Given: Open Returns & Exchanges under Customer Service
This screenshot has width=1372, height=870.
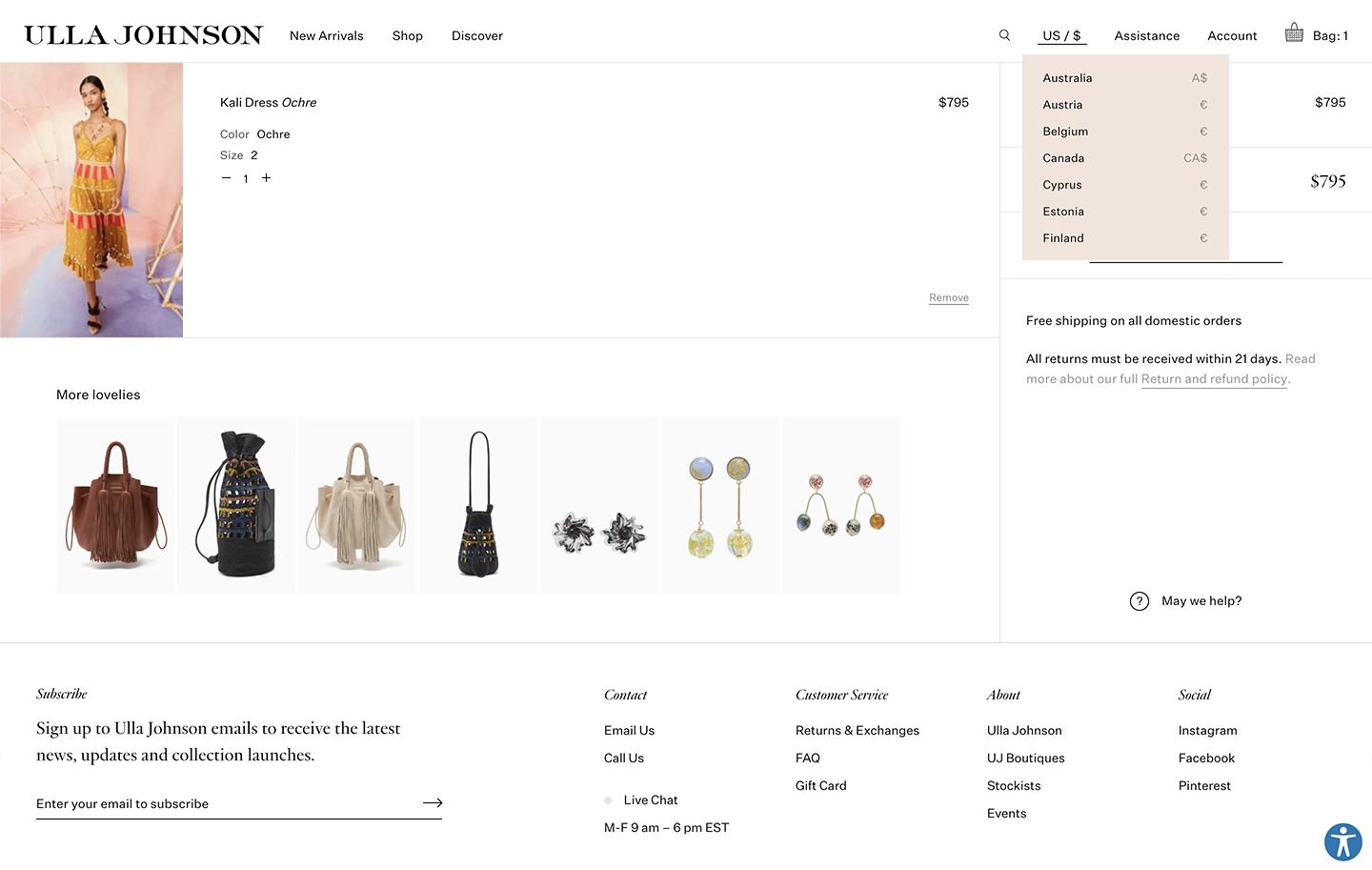Looking at the screenshot, I should point(857,730).
